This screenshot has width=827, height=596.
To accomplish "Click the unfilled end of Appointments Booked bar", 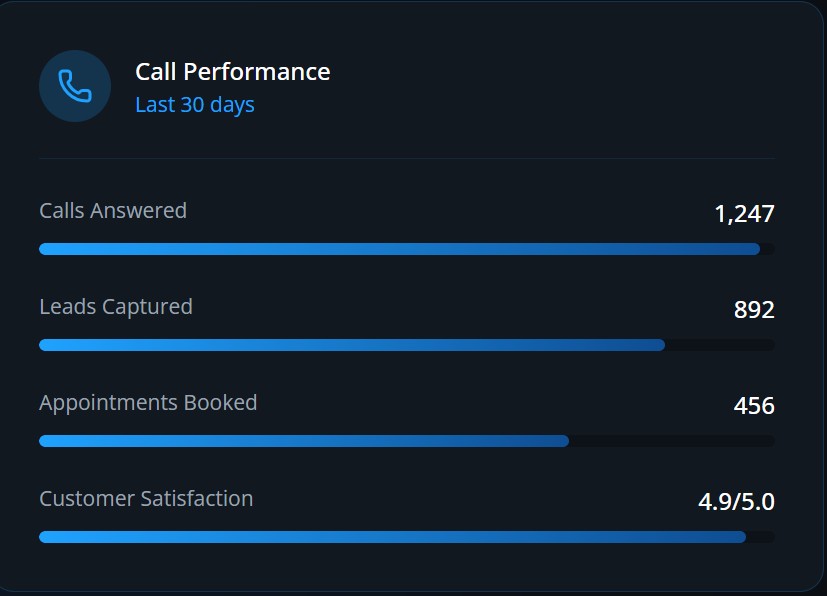I will coord(672,441).
